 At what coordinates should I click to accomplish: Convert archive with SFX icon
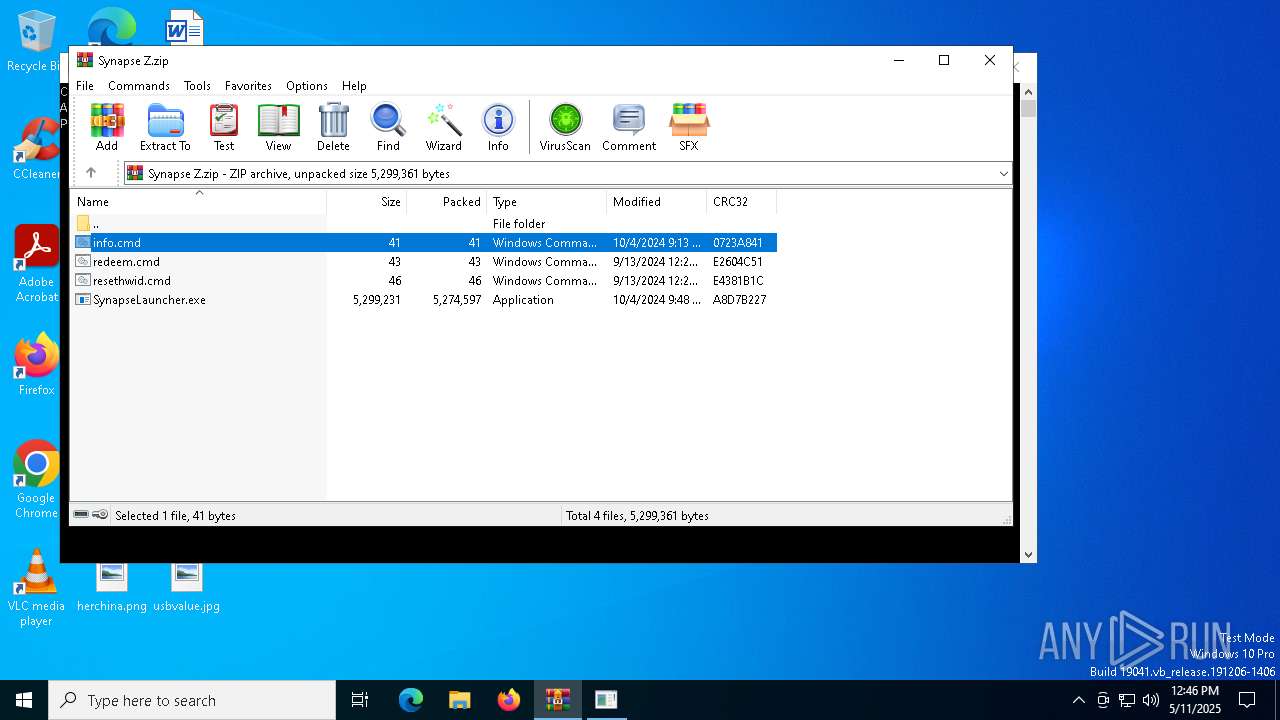pyautogui.click(x=689, y=127)
